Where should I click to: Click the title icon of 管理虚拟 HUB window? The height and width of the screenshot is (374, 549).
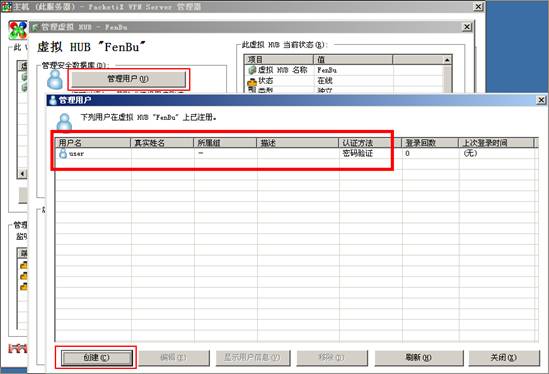[x=35, y=27]
